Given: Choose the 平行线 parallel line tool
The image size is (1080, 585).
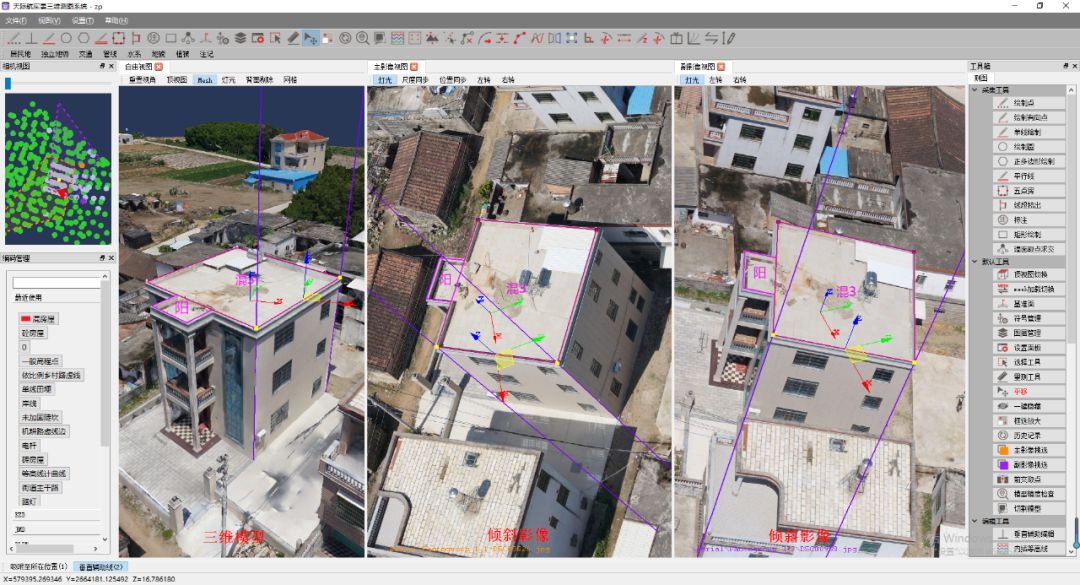Looking at the screenshot, I should click(1018, 175).
